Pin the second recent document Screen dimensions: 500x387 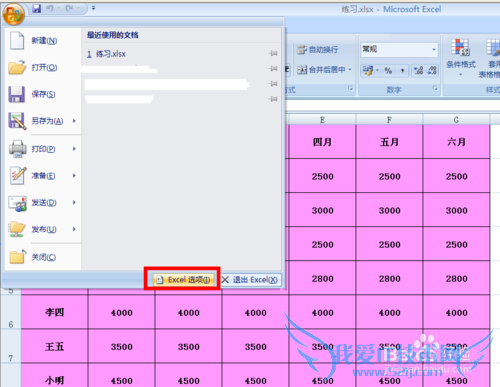273,68
